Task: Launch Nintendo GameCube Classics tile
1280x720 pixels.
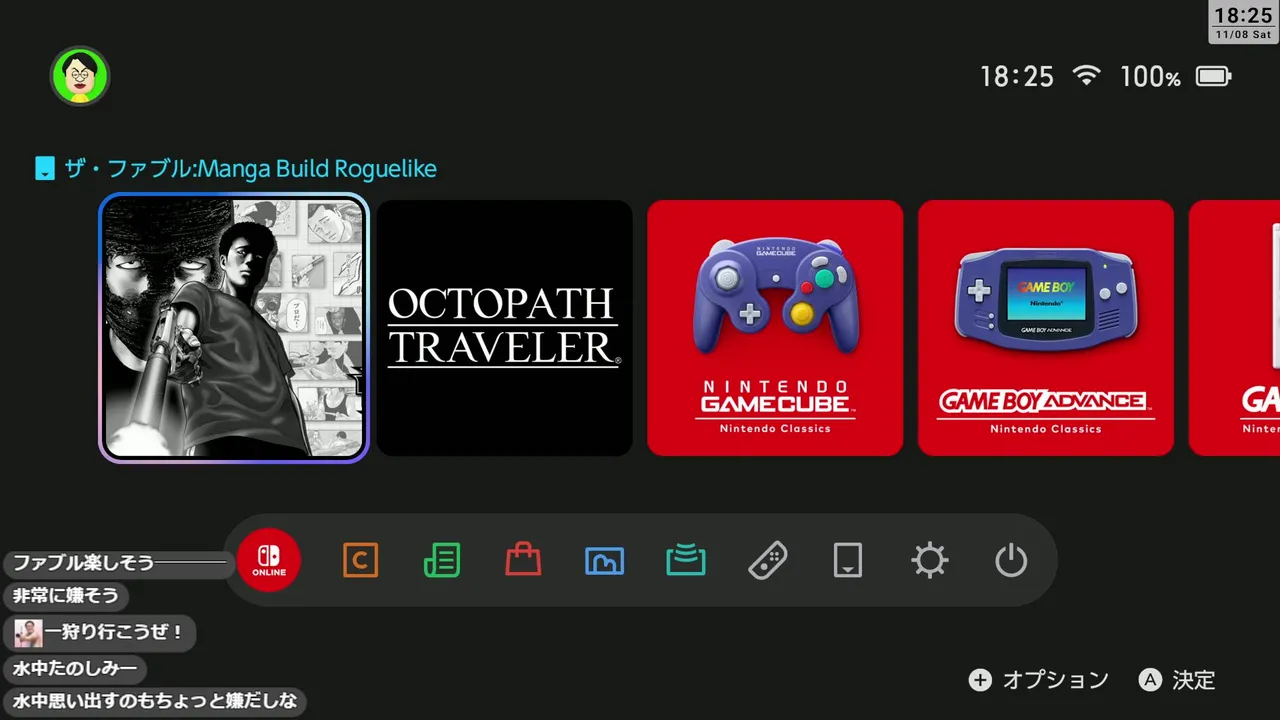Action: point(775,328)
